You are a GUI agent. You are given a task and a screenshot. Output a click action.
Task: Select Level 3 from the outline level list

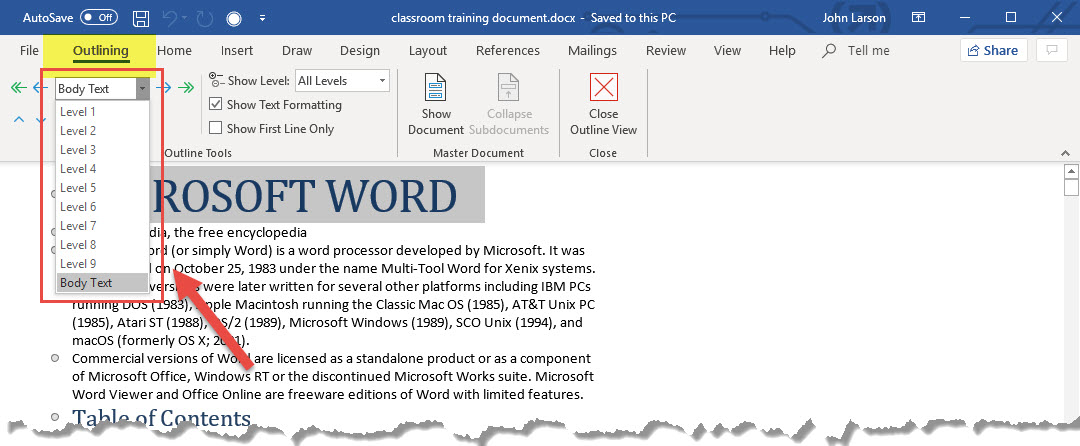(78, 150)
